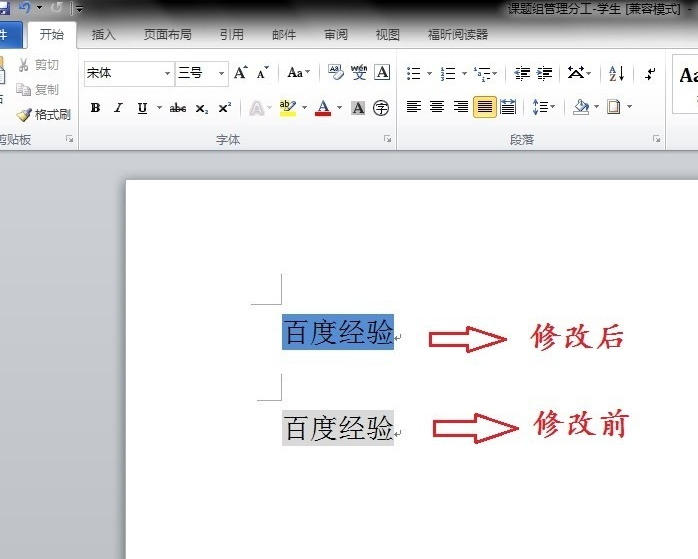
Task: Open the Underline style dropdown arrow
Action: 159,108
